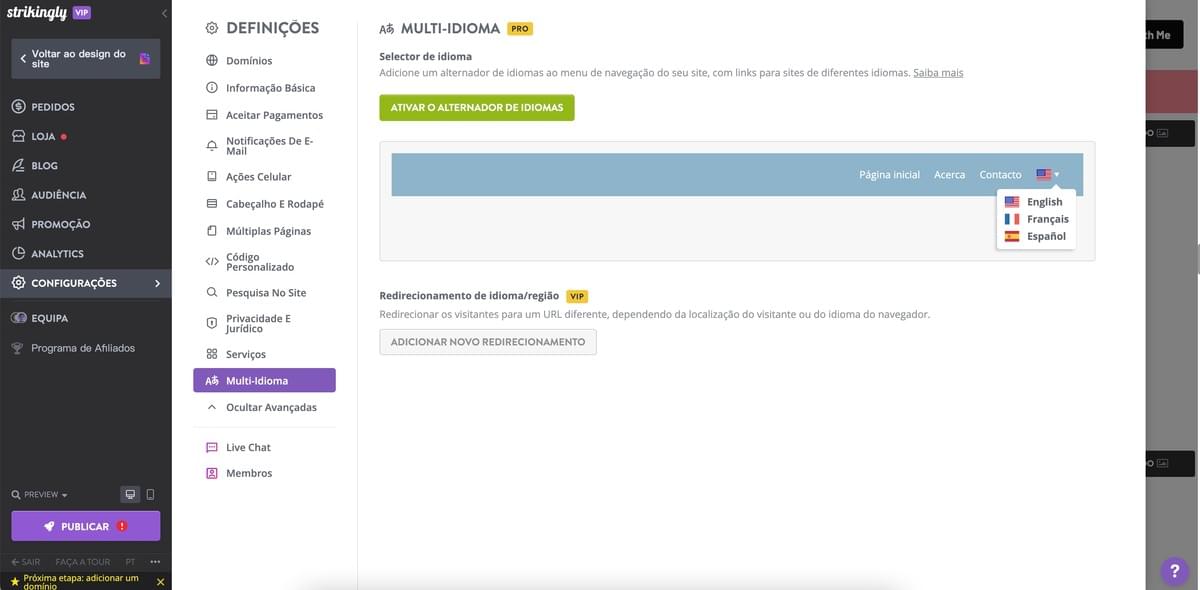The width and height of the screenshot is (1200, 590).
Task: Click the globe icon for Domínios
Action: point(211,61)
